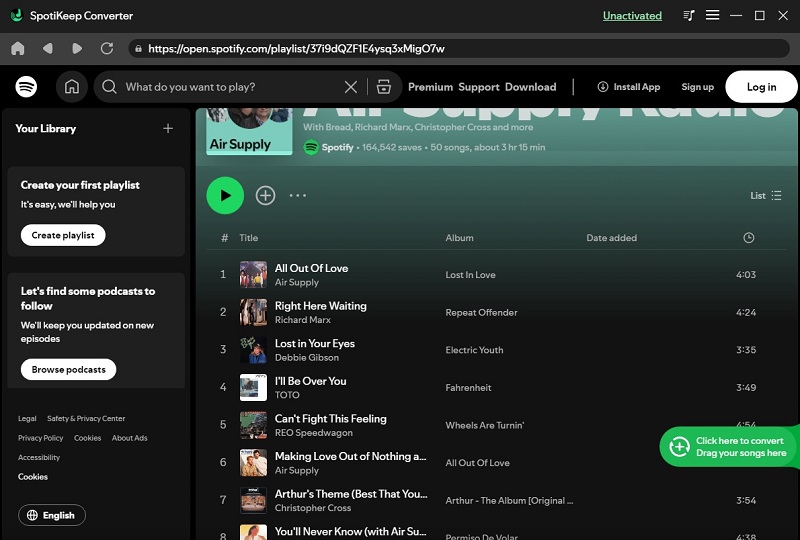Viewport: 800px width, 540px height.
Task: Play the Air Supply Radio playlist
Action: (225, 195)
